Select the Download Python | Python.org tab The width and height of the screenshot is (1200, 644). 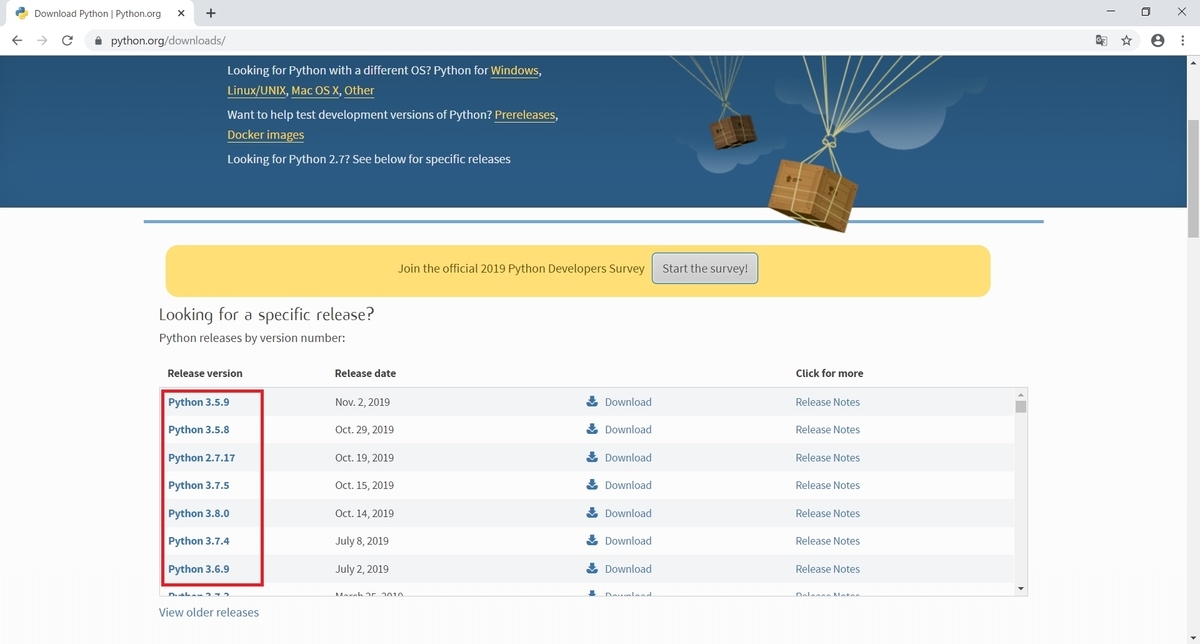[x=101, y=14]
